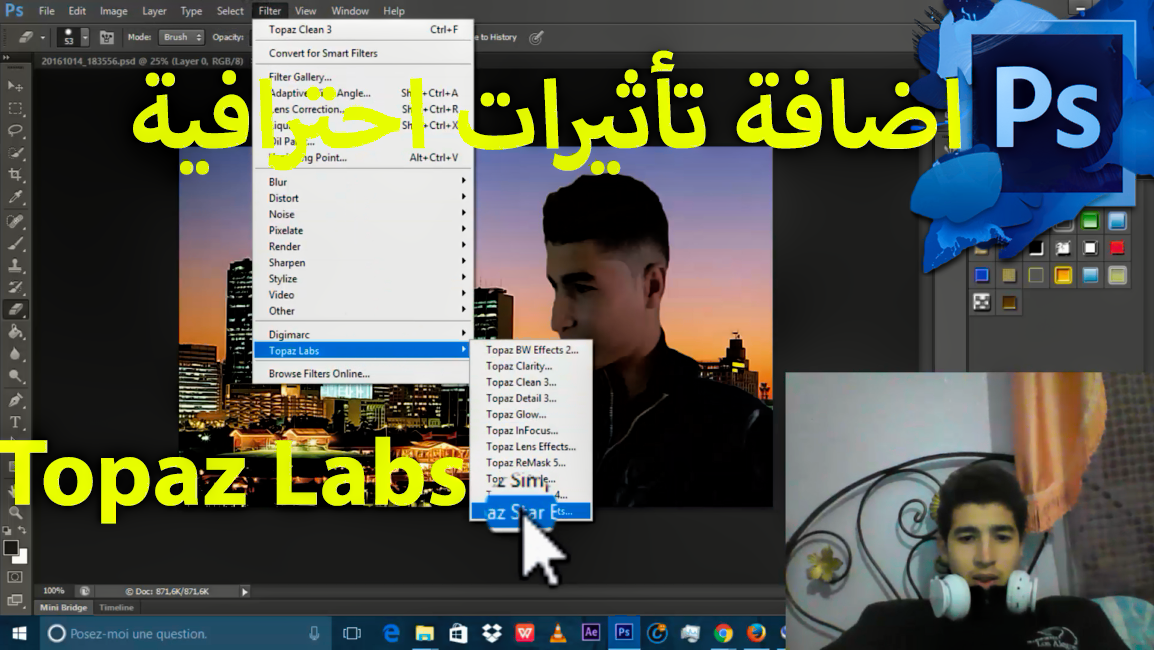Expand the Distort submenu
The image size is (1154, 650).
click(x=362, y=198)
